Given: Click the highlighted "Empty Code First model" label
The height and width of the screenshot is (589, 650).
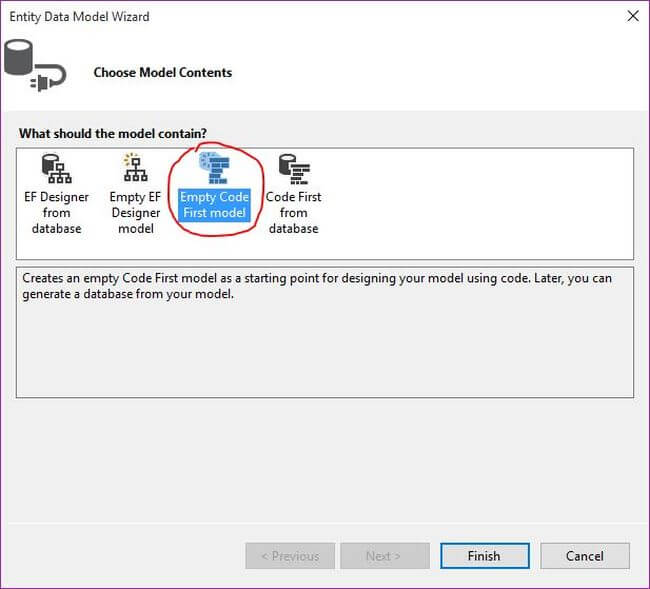Looking at the screenshot, I should pyautogui.click(x=214, y=205).
